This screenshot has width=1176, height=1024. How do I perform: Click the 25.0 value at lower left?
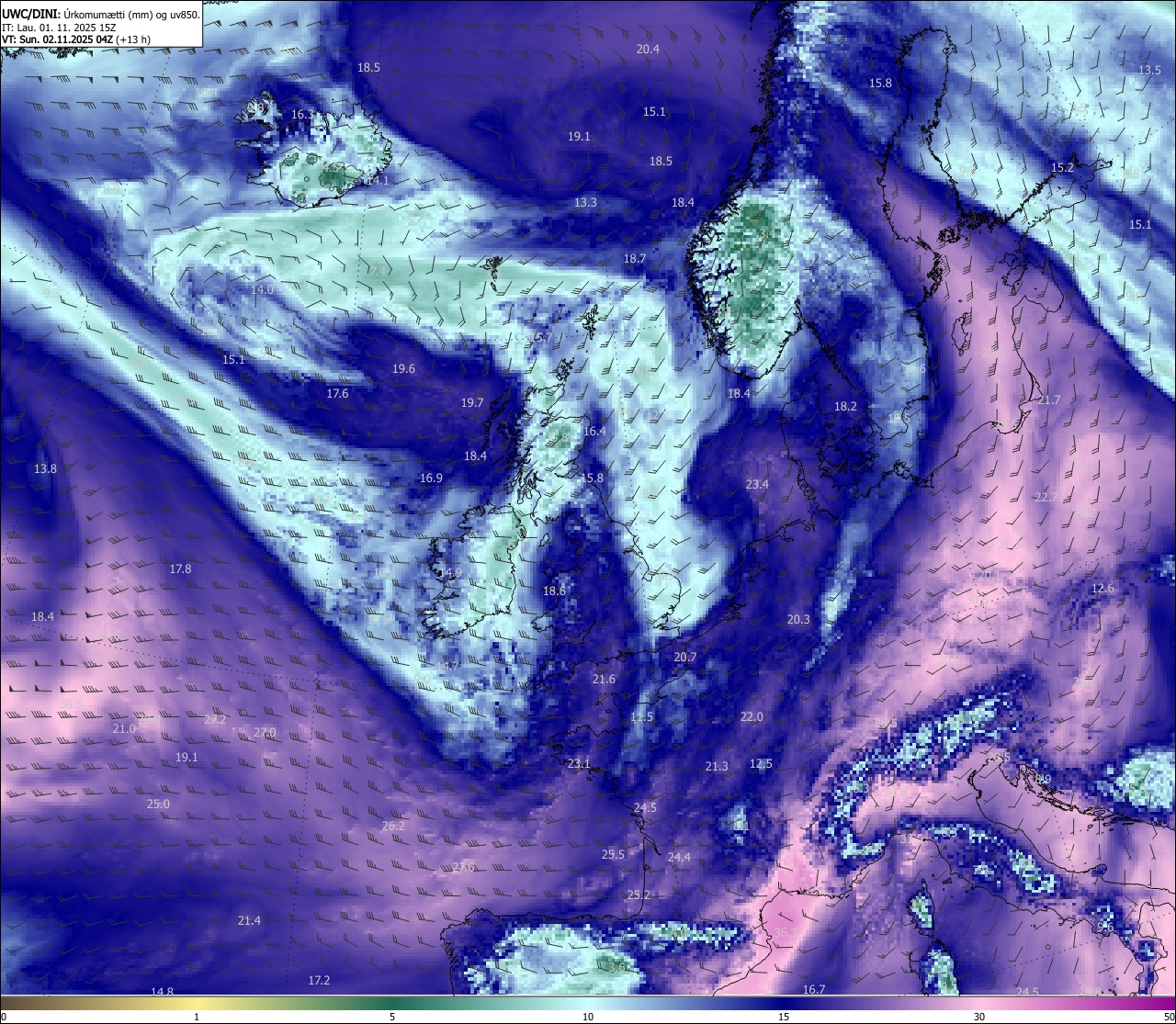[x=158, y=804]
